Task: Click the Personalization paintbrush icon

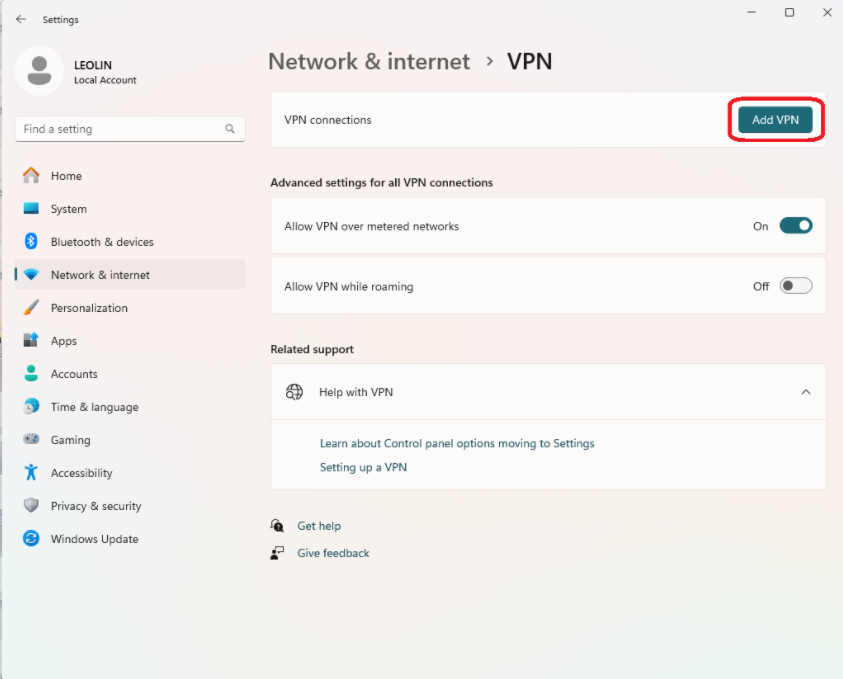Action: (x=31, y=308)
